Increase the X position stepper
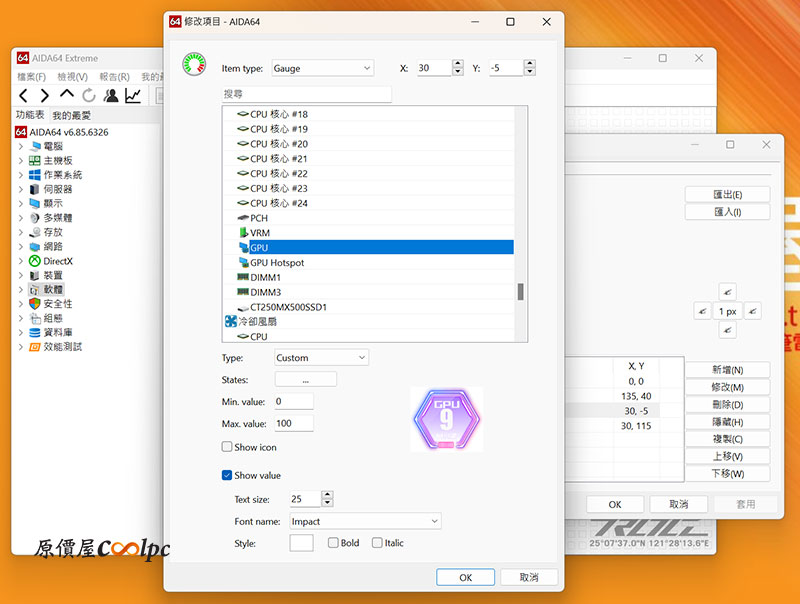Screen dimensions: 800x604 tap(458, 64)
